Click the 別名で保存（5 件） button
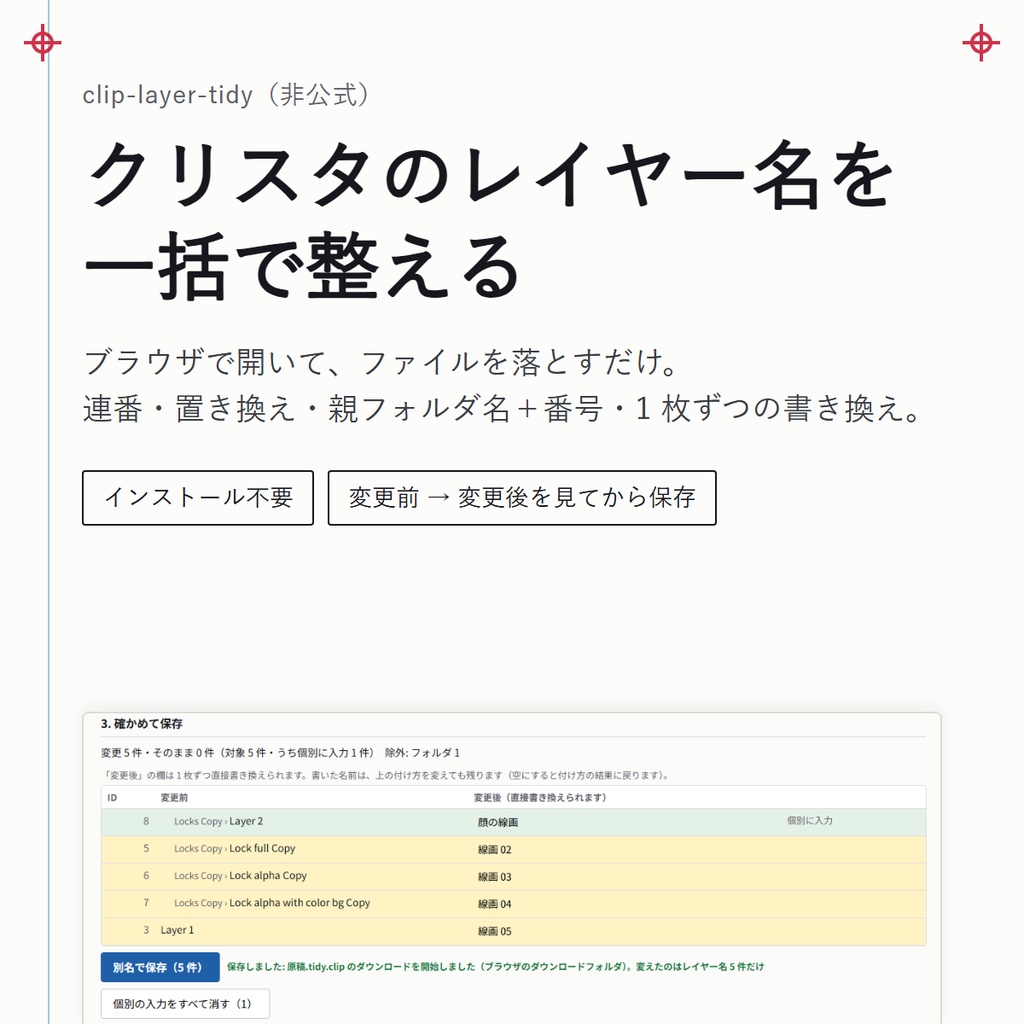Image resolution: width=1024 pixels, height=1024 pixels. tap(160, 967)
